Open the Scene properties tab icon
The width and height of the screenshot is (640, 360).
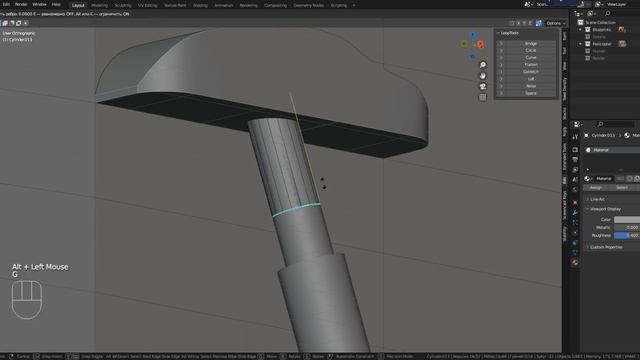click(575, 180)
